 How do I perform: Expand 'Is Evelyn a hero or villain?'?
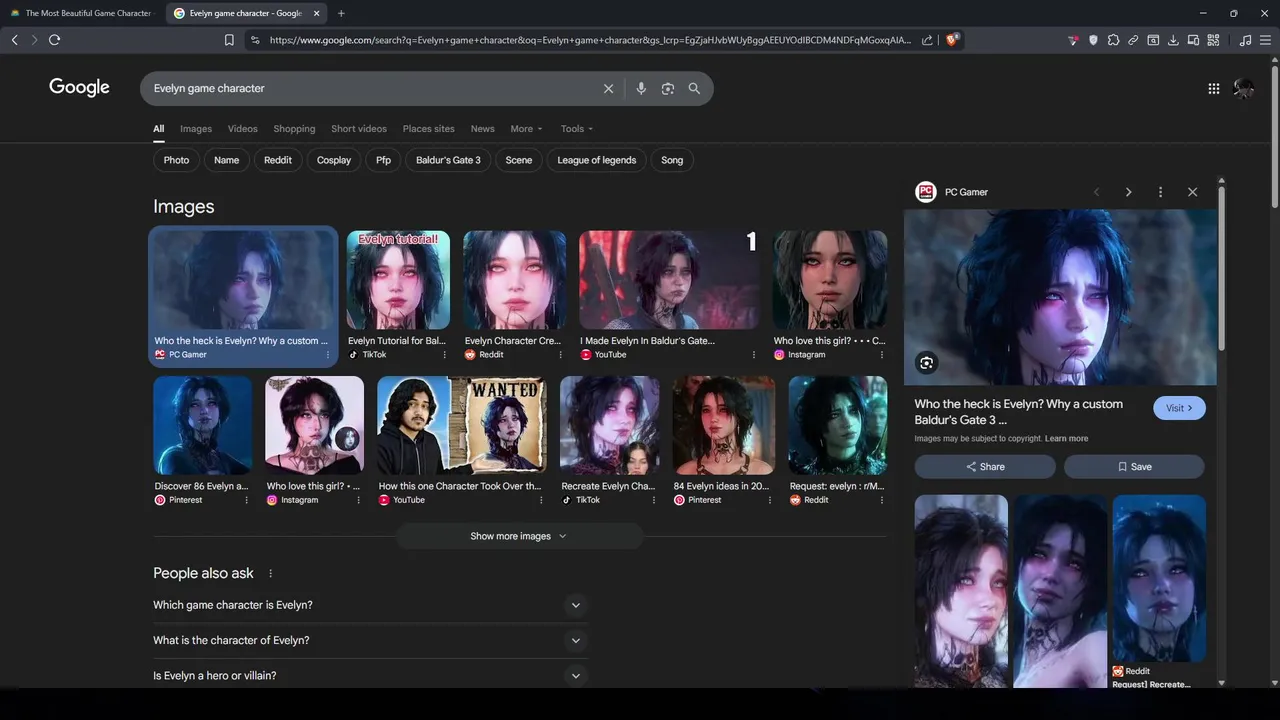(370, 676)
